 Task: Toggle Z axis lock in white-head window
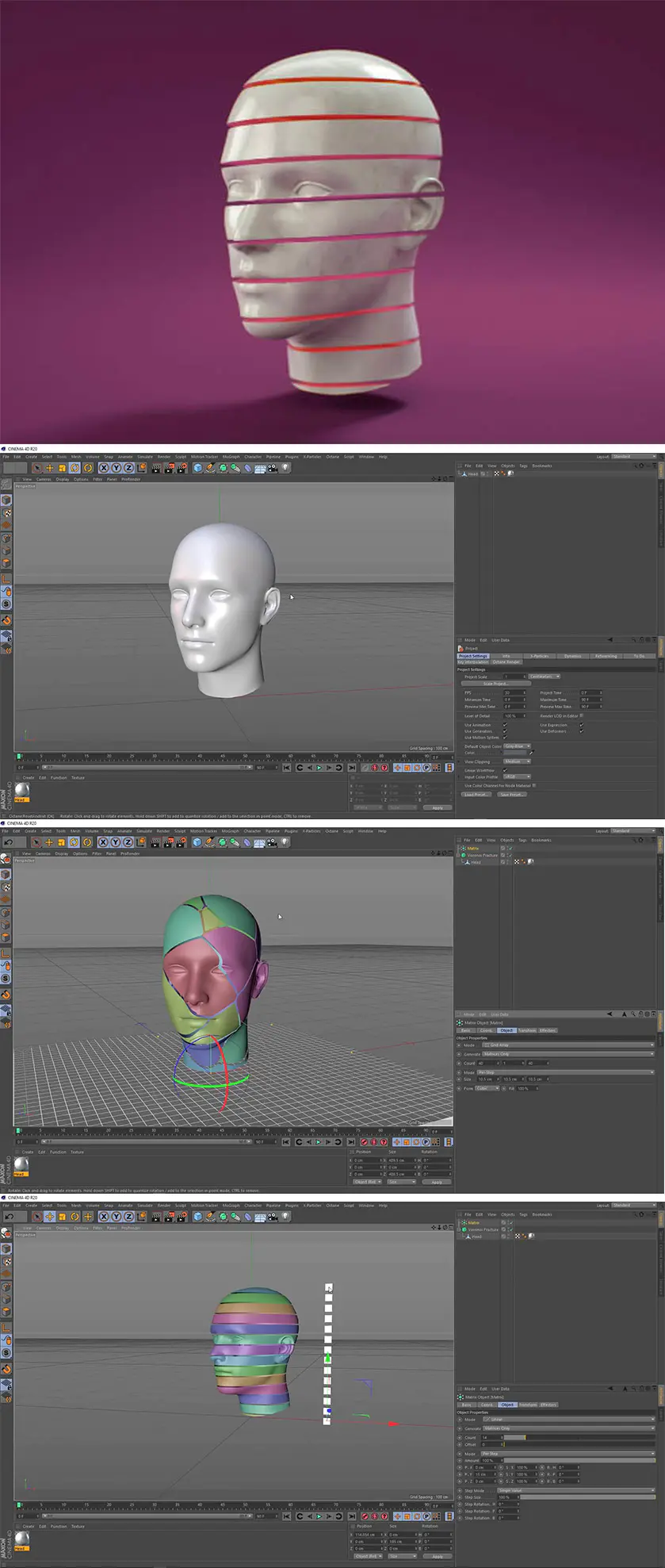point(128,468)
